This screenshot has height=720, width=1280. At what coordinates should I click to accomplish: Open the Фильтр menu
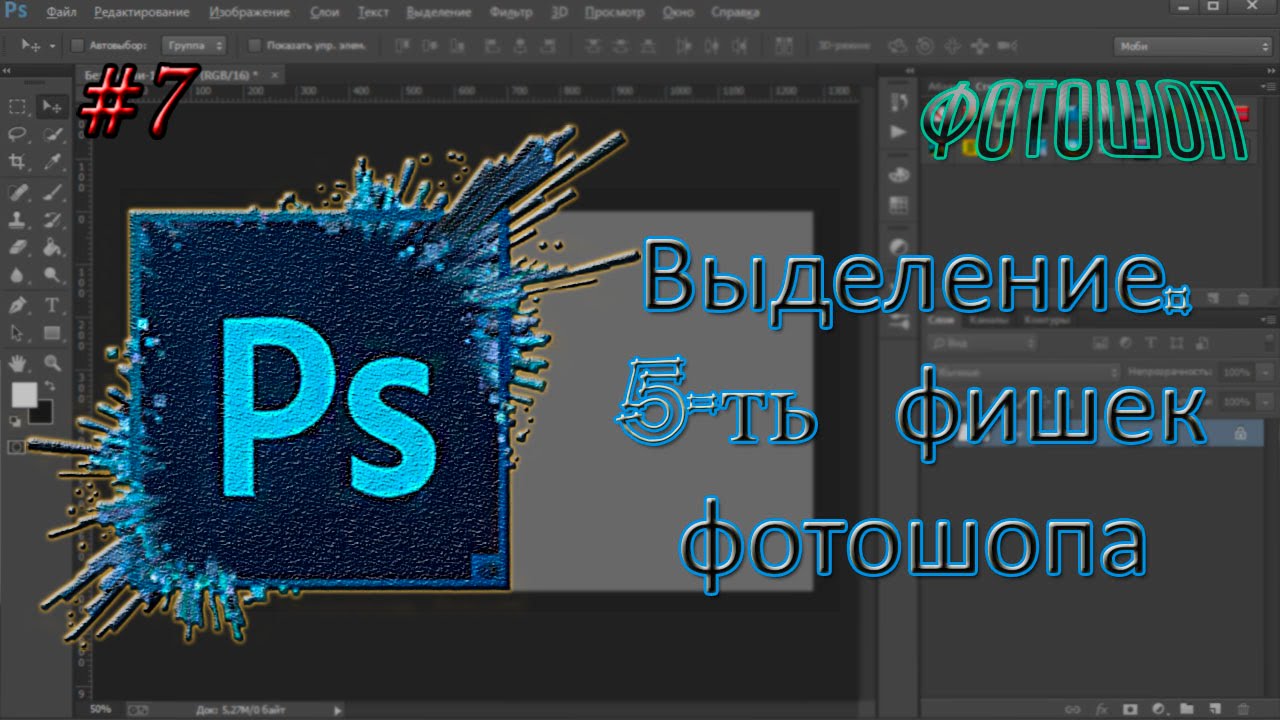tap(512, 13)
